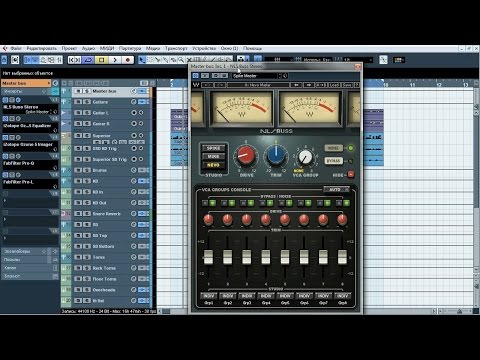Click next preset arrow in Waves bar
The width and height of the screenshot is (480, 360).
(309, 85)
